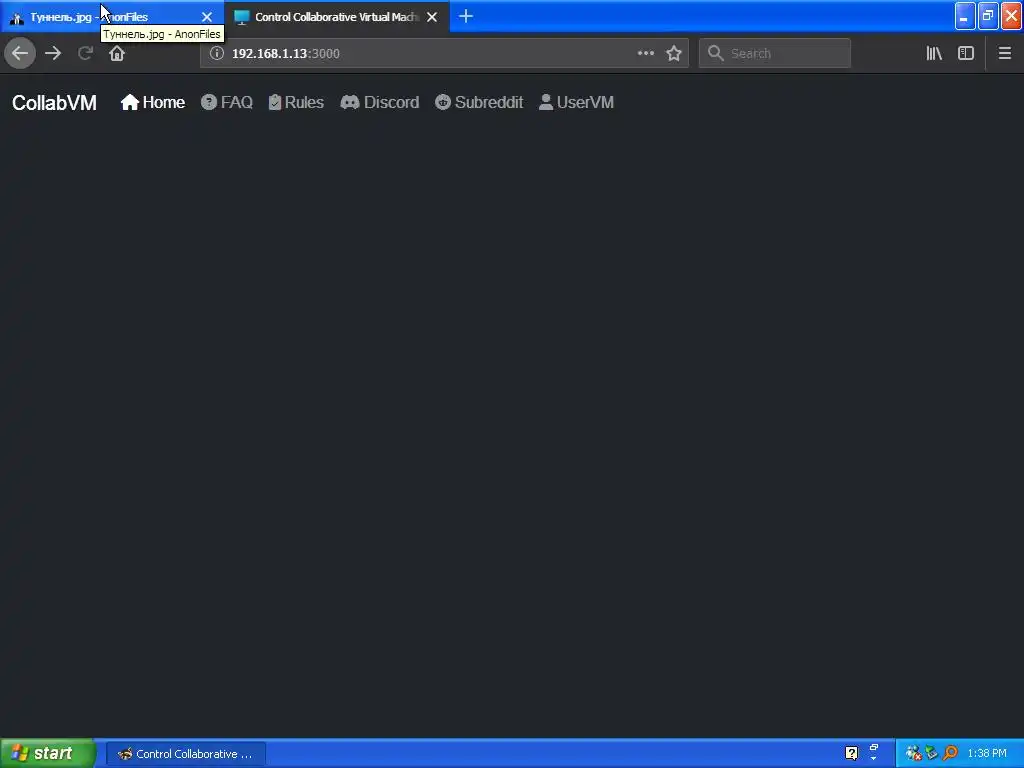The width and height of the screenshot is (1024, 768).
Task: Click the orange magnifier tray icon
Action: pyautogui.click(x=950, y=753)
